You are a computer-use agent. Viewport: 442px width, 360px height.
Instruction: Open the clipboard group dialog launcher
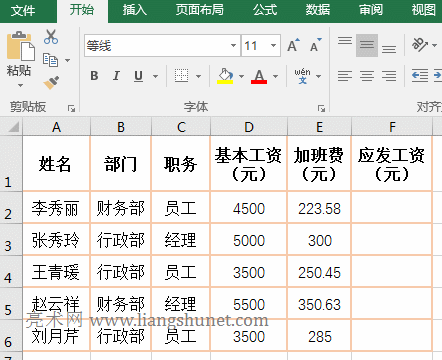tap(71, 108)
